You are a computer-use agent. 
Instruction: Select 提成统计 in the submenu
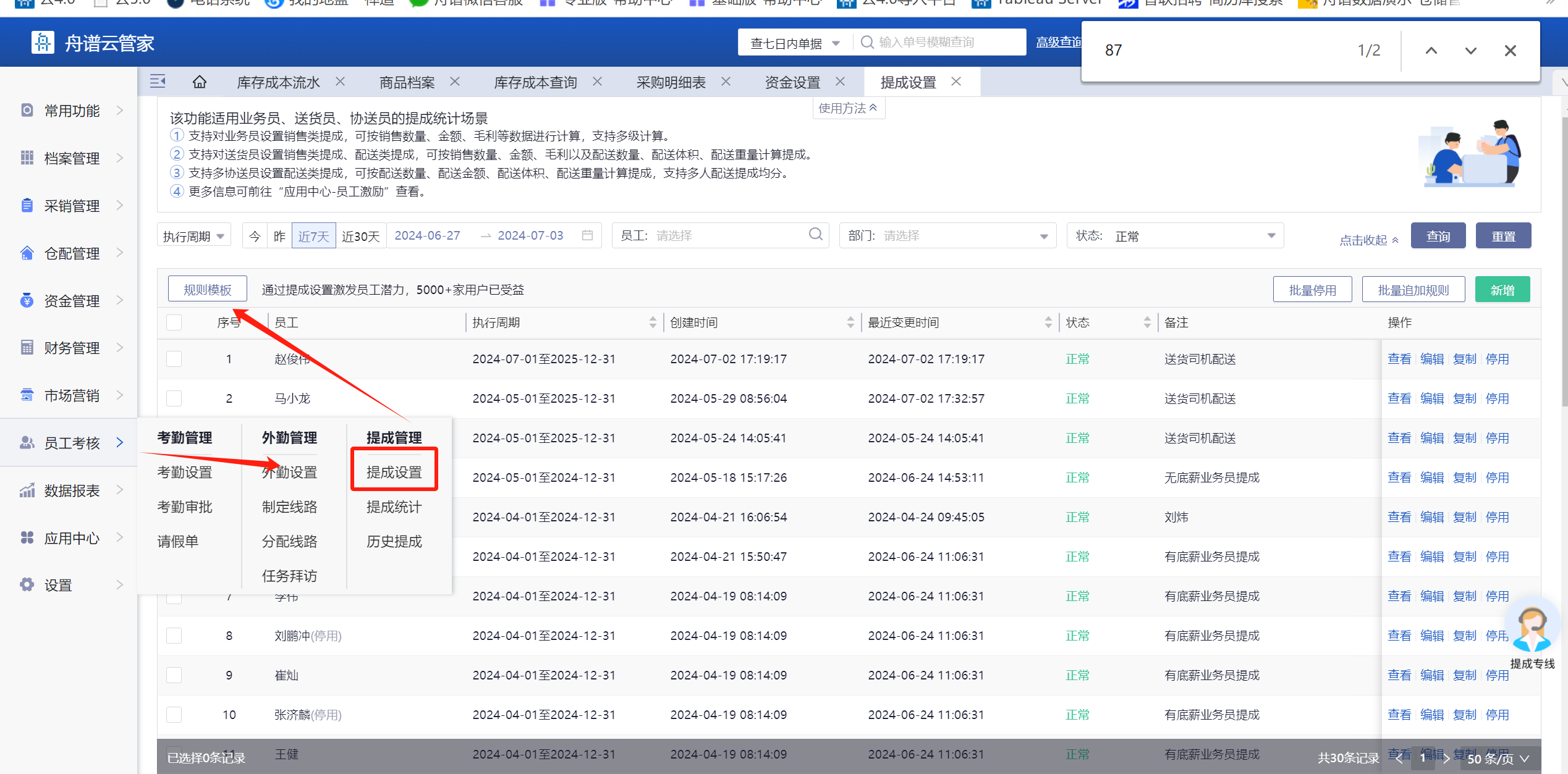394,507
